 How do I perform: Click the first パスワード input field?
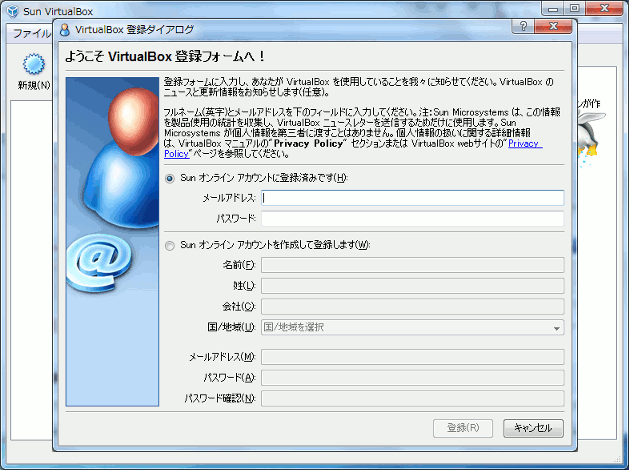[x=412, y=219]
